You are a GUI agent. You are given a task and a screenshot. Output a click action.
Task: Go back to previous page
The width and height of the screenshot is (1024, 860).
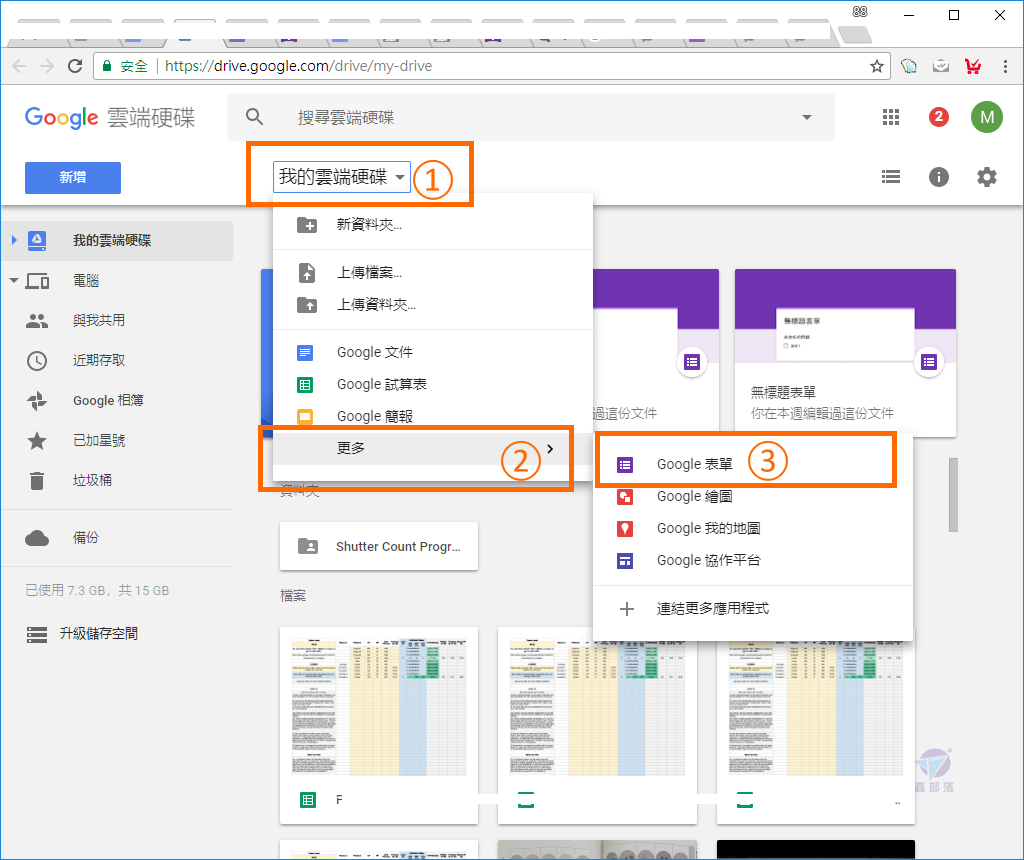pyautogui.click(x=19, y=66)
